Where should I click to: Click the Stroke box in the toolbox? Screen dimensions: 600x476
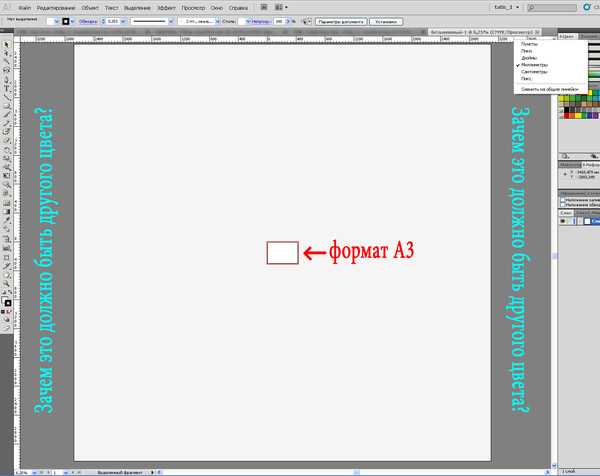click(x=8, y=303)
